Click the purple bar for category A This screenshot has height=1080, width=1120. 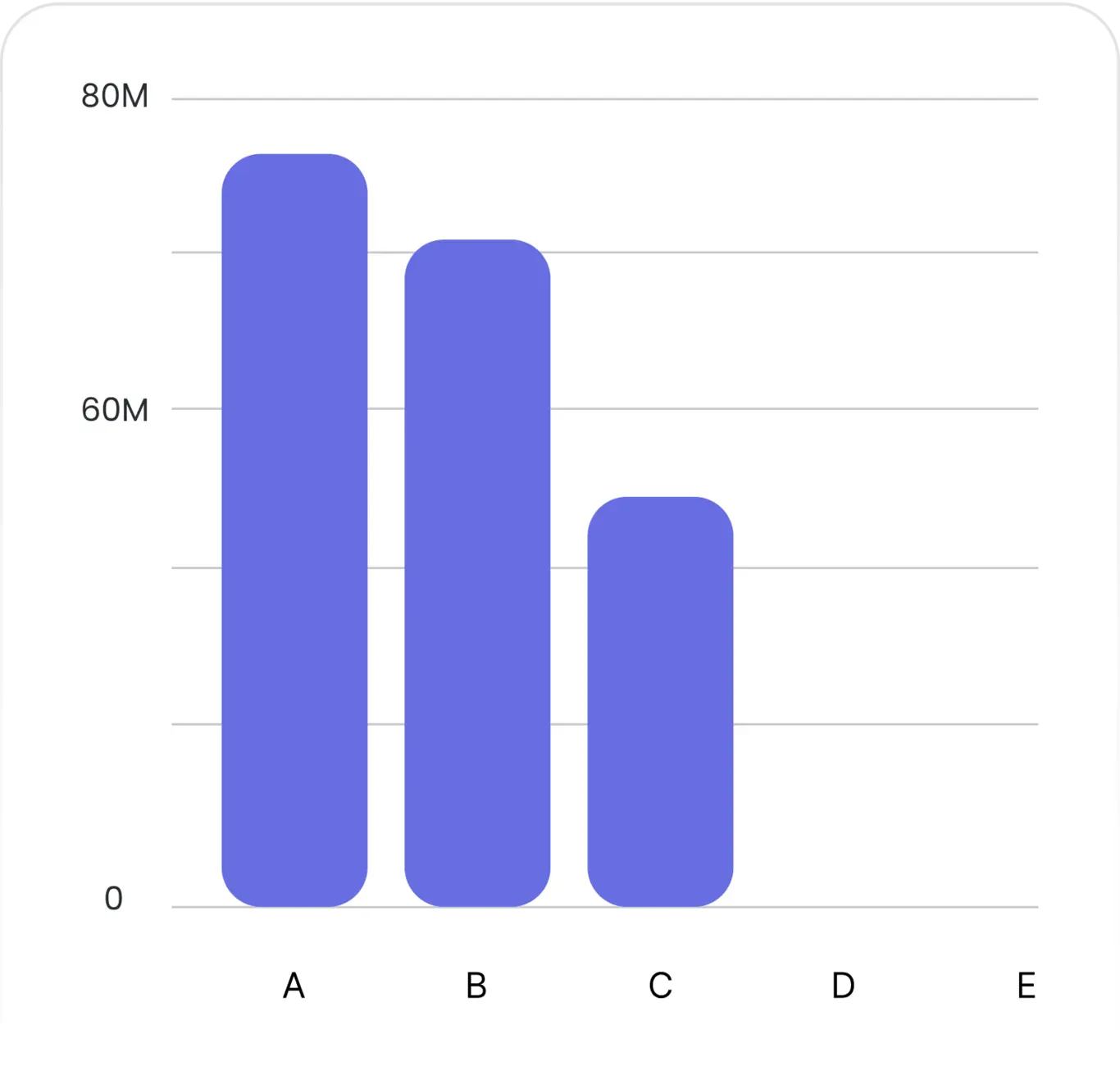point(294,530)
